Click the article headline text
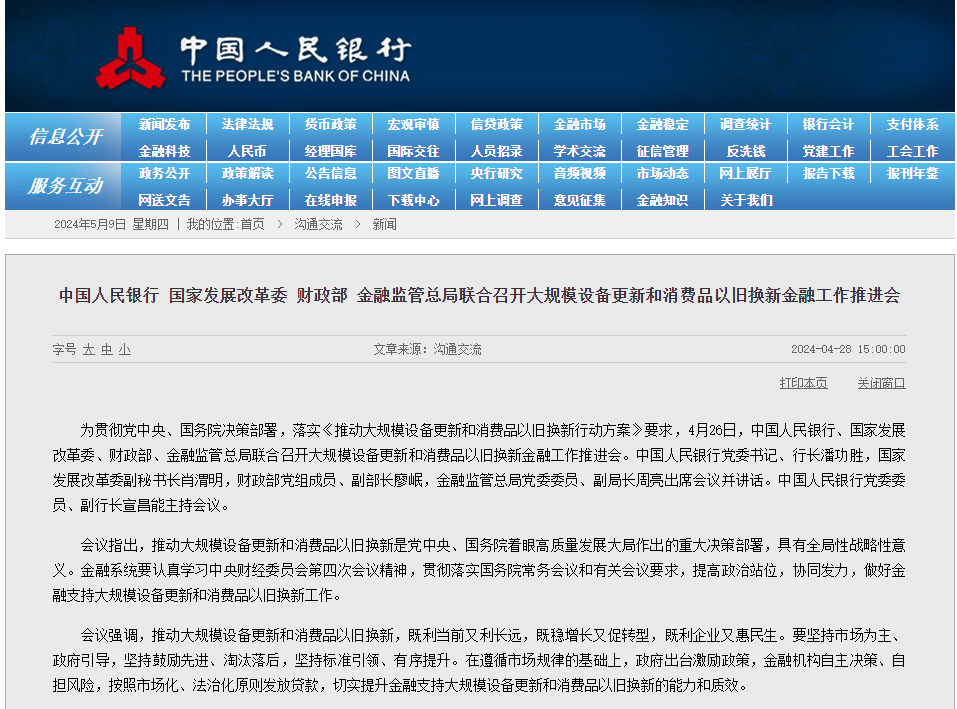This screenshot has width=957, height=709. (479, 296)
